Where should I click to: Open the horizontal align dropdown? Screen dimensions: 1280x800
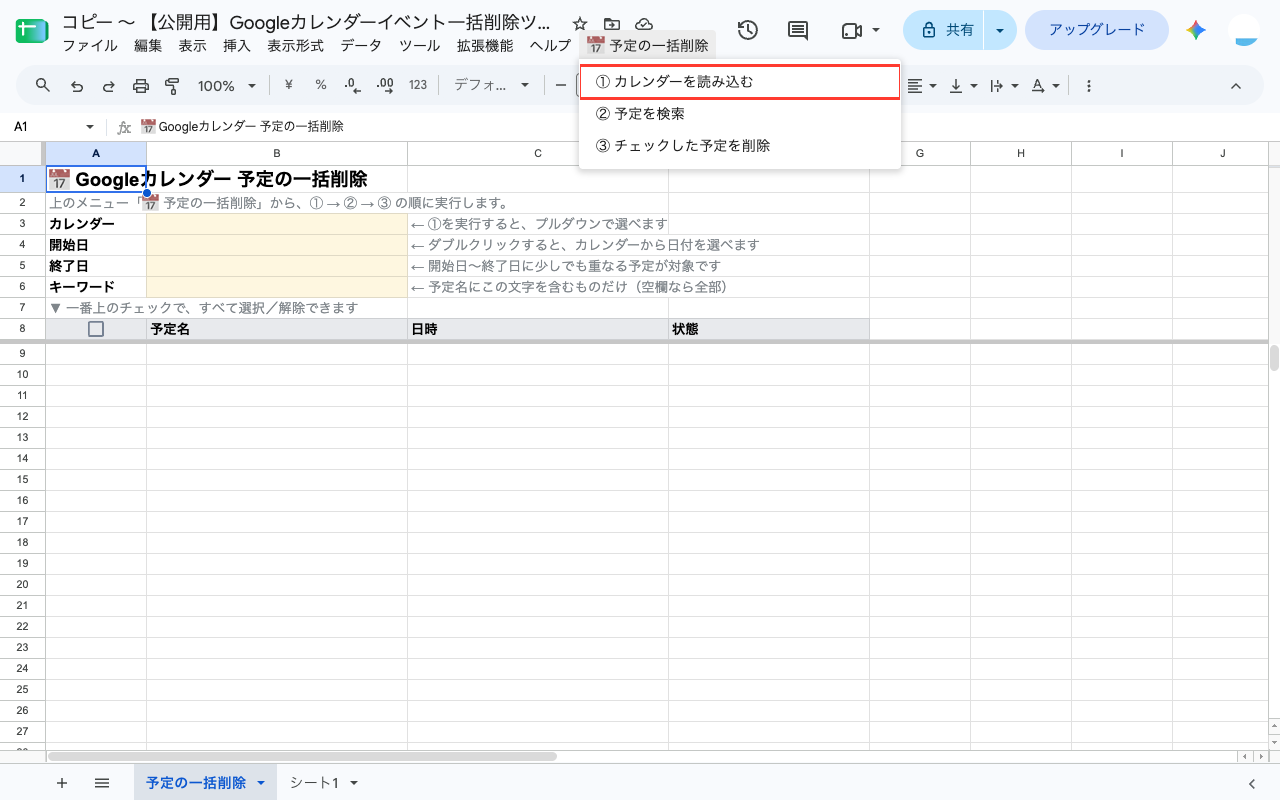click(x=922, y=85)
